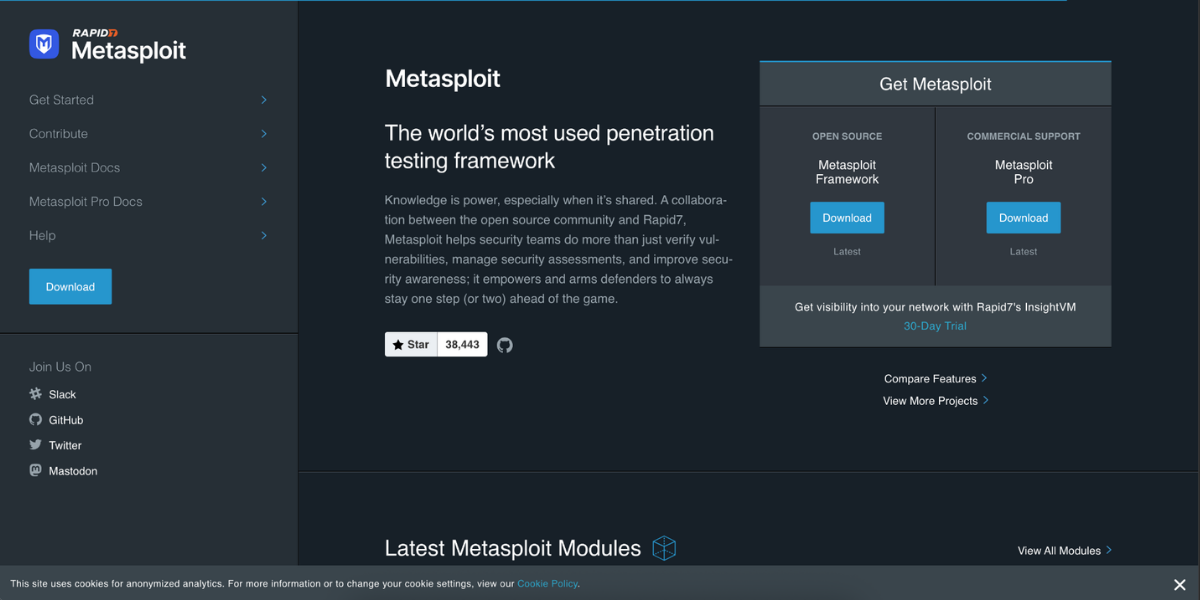The image size is (1200, 600).
Task: Click the Mastodon text link
Action: click(73, 471)
